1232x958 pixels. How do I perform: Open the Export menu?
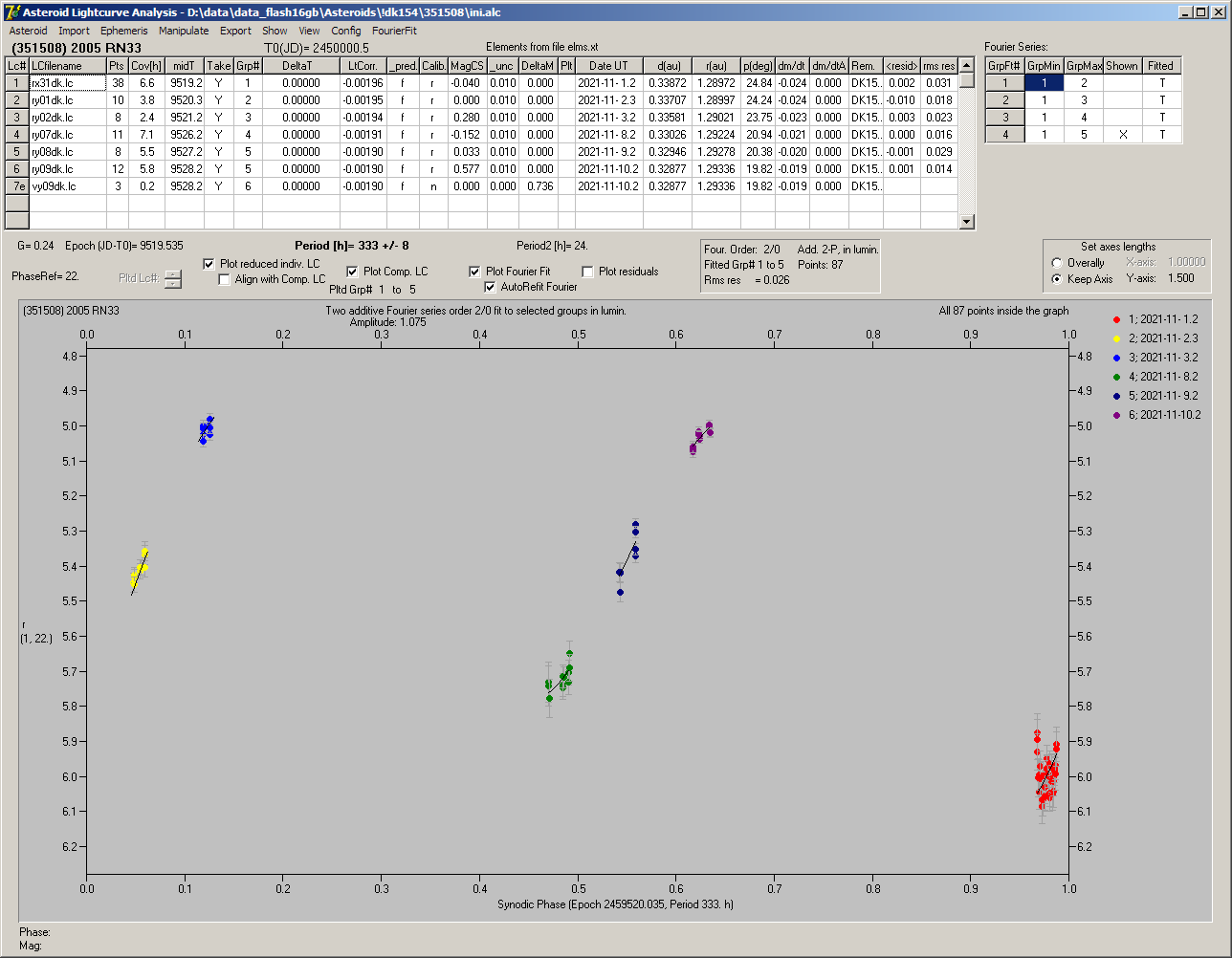click(x=235, y=31)
